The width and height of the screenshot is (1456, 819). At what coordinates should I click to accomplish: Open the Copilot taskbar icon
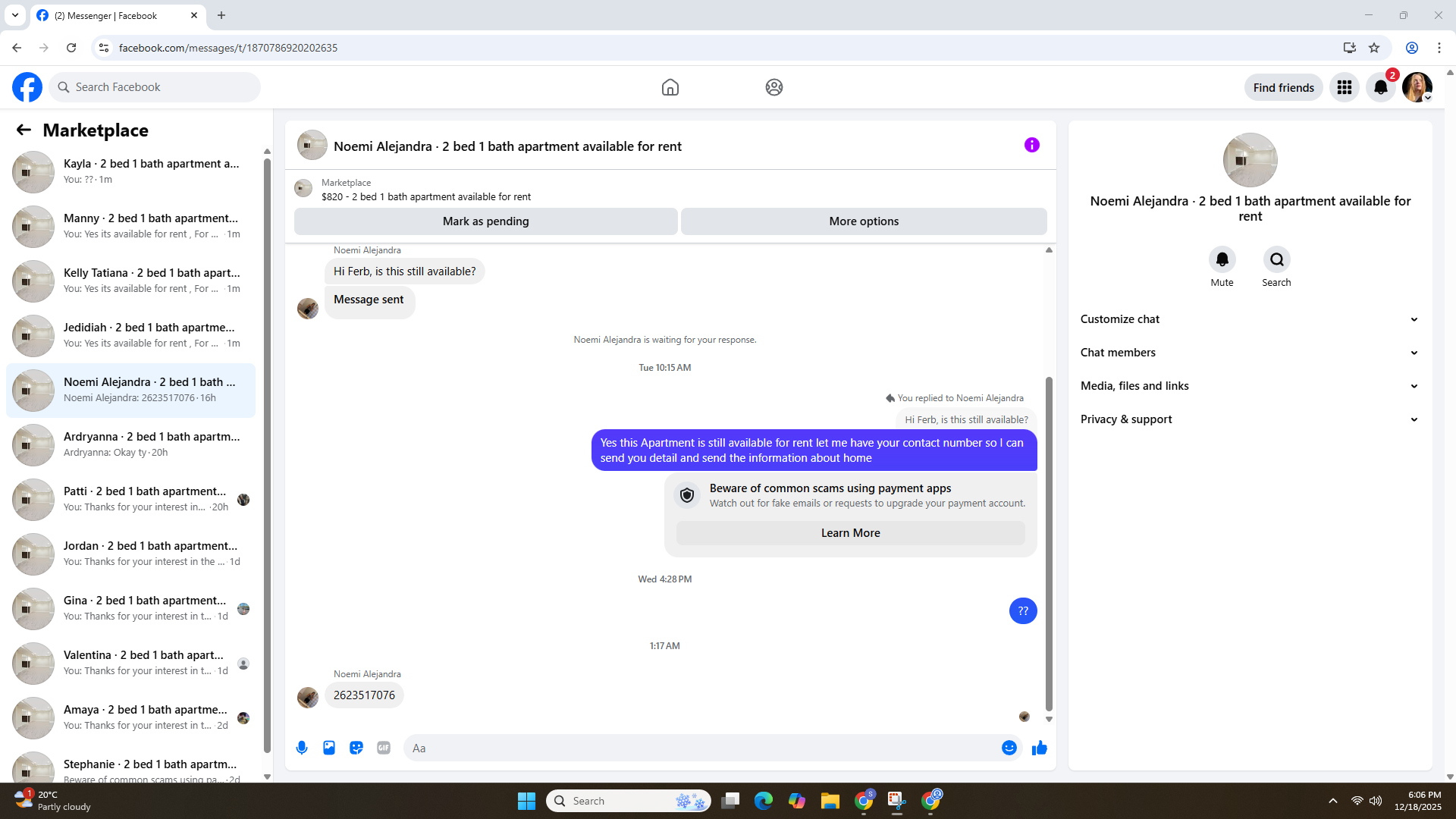coord(797,801)
